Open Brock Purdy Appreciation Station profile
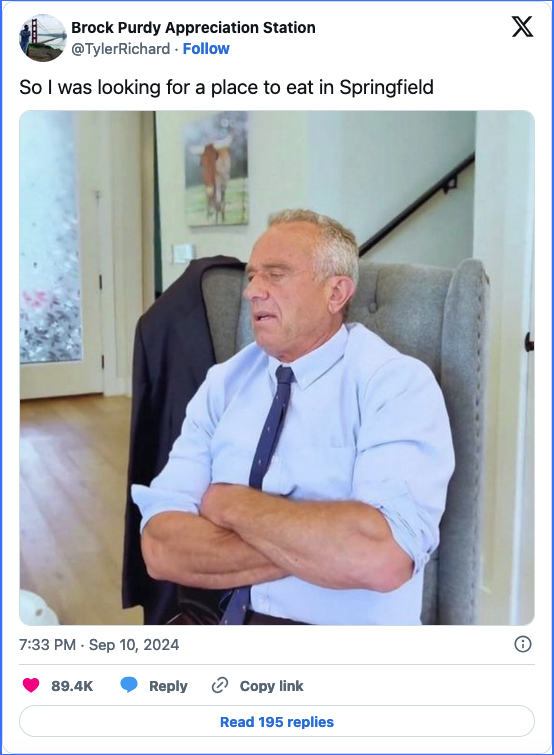This screenshot has width=554, height=755. click(193, 28)
